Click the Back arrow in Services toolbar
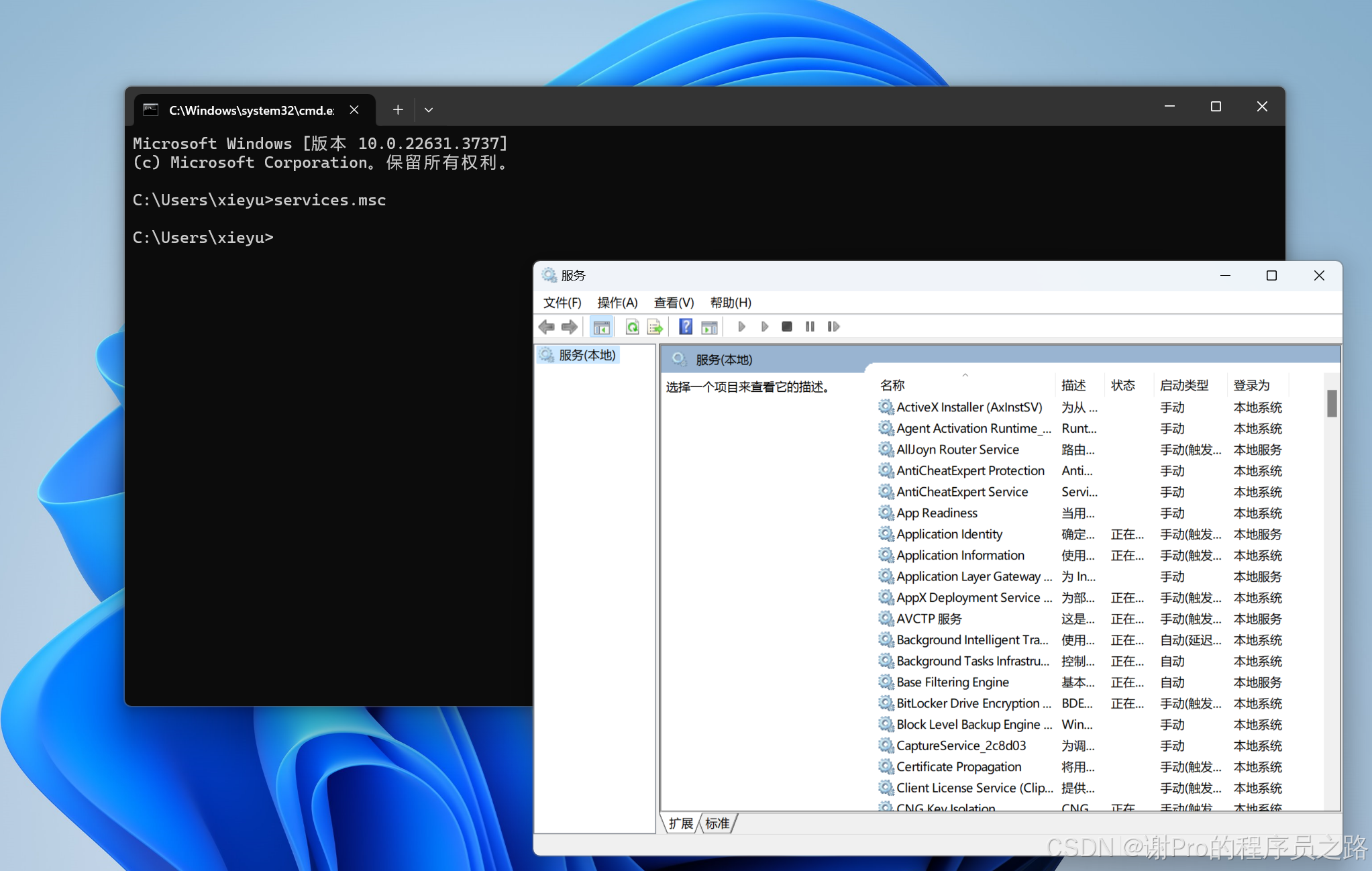The width and height of the screenshot is (1372, 871). pos(547,327)
